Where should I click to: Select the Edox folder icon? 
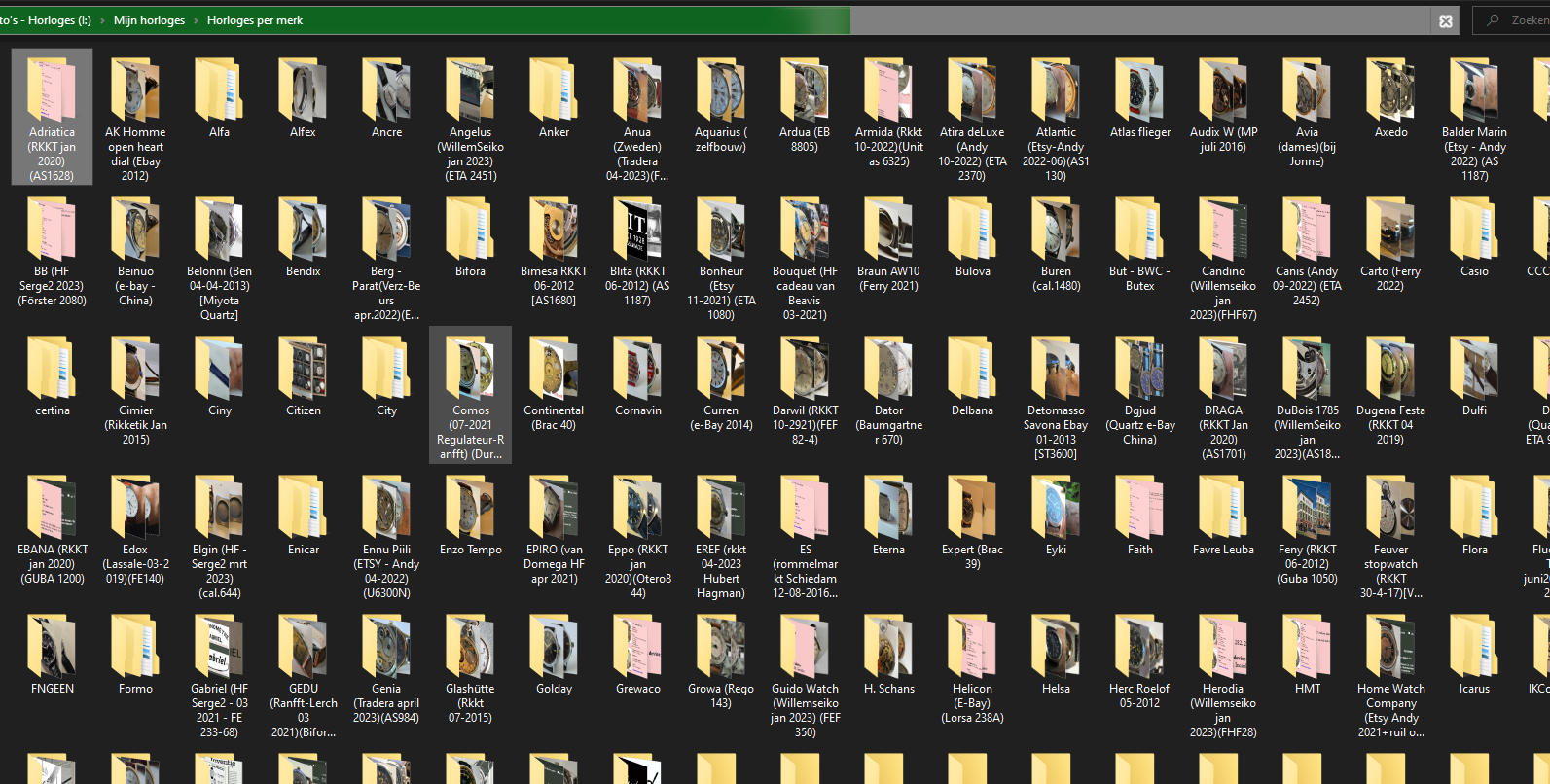click(135, 507)
